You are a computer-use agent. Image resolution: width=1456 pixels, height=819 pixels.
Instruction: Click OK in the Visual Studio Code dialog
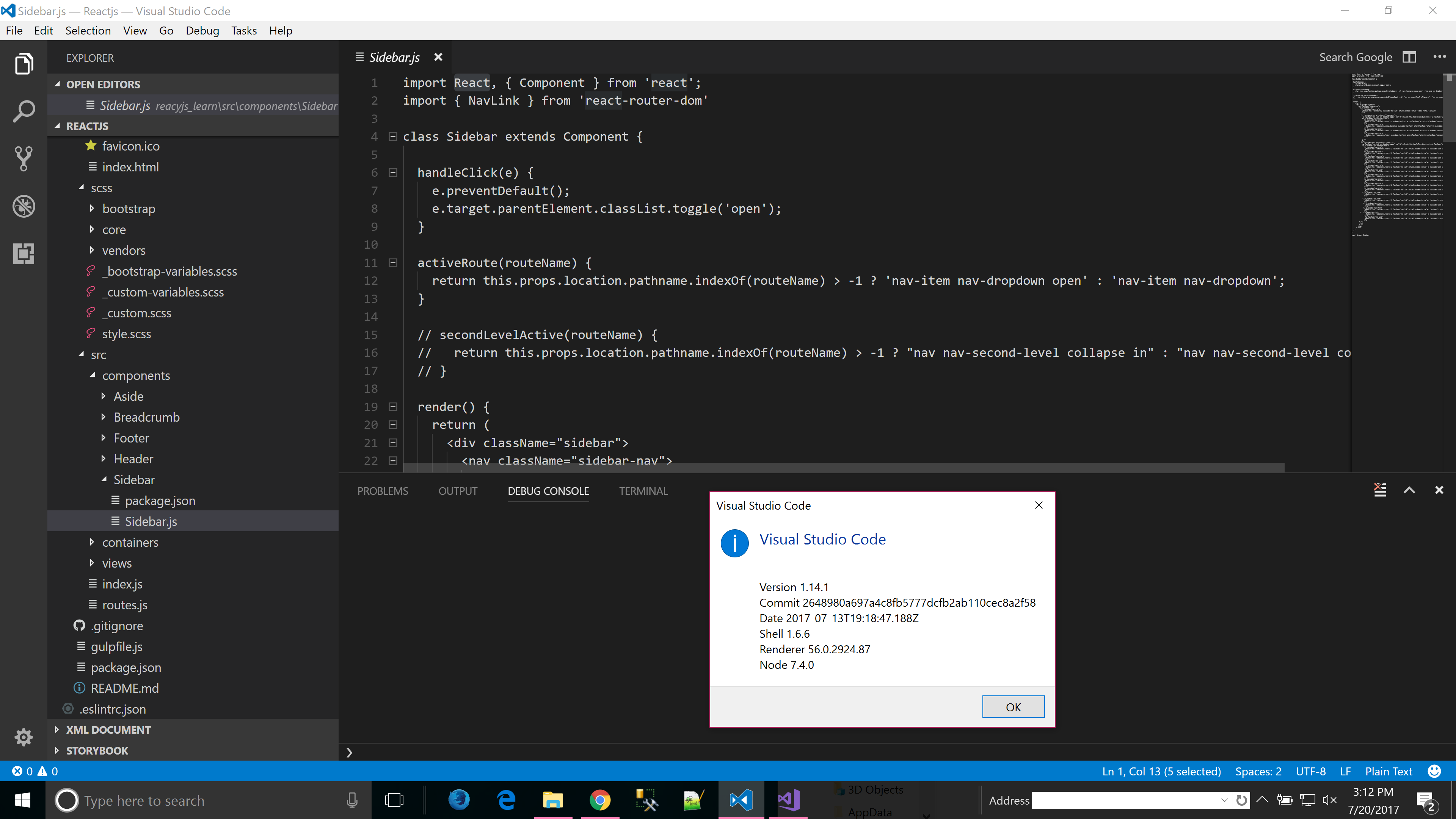[1013, 706]
